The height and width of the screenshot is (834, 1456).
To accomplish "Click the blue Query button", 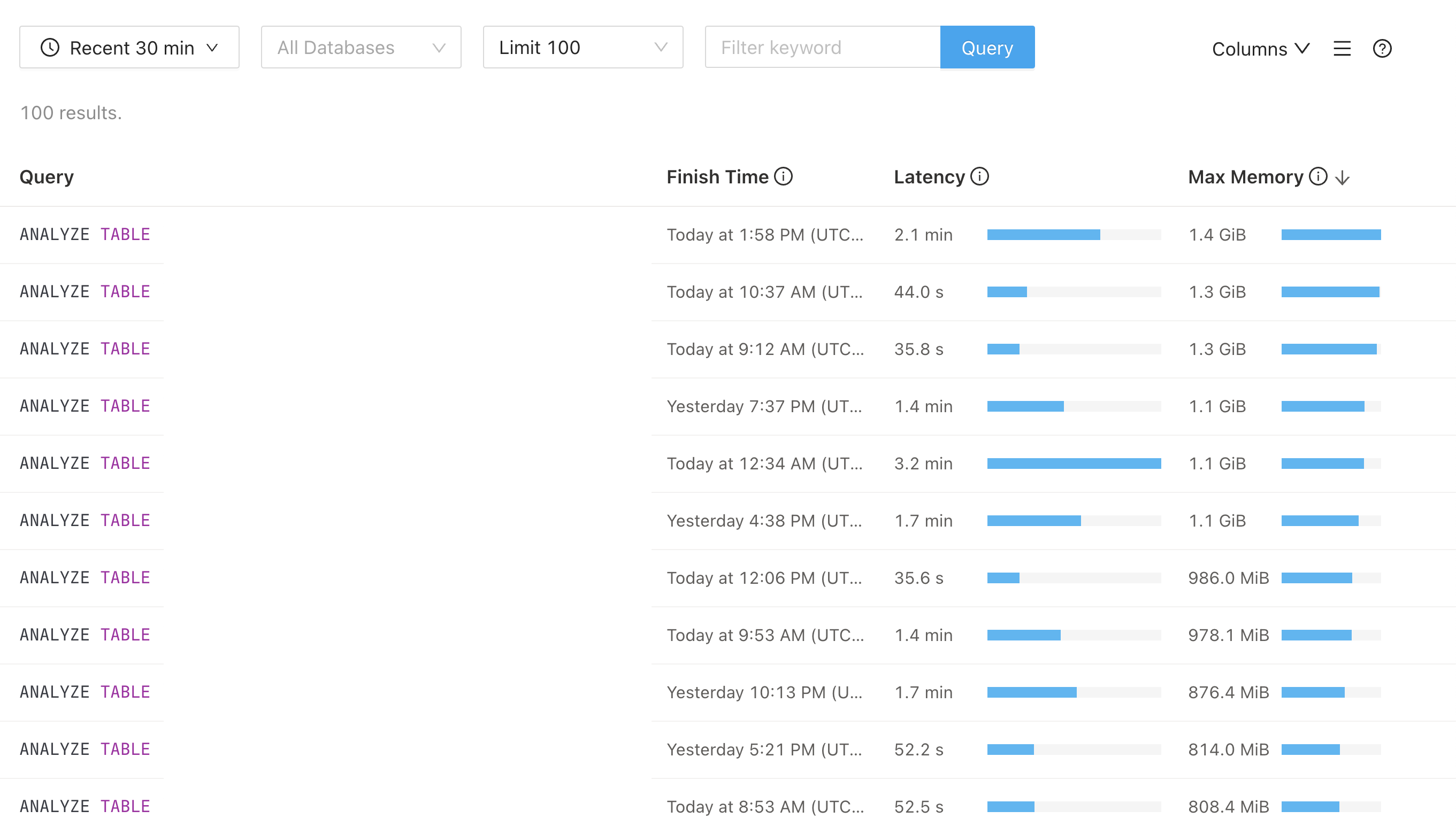I will point(987,48).
